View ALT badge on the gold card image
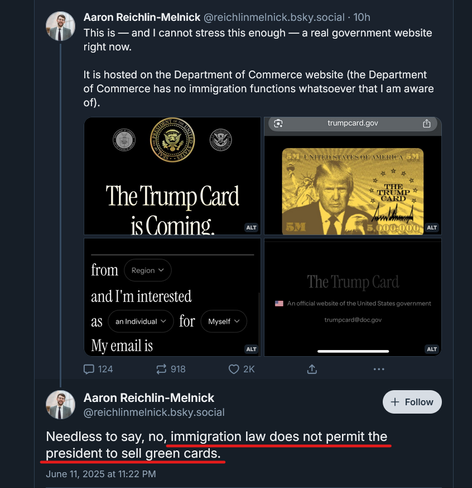This screenshot has height=488, width=472. (x=432, y=228)
